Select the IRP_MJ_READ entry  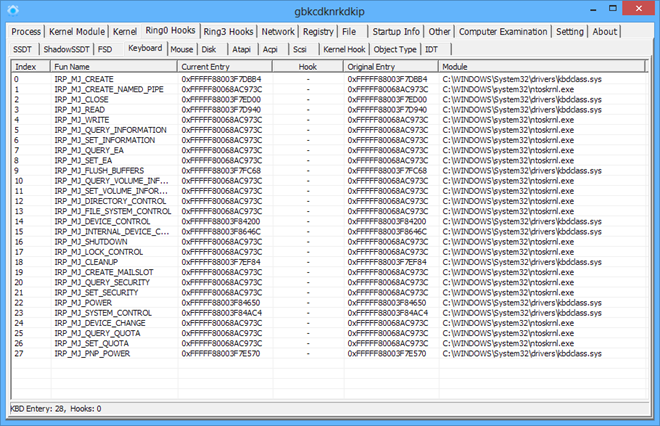pyautogui.click(x=80, y=109)
